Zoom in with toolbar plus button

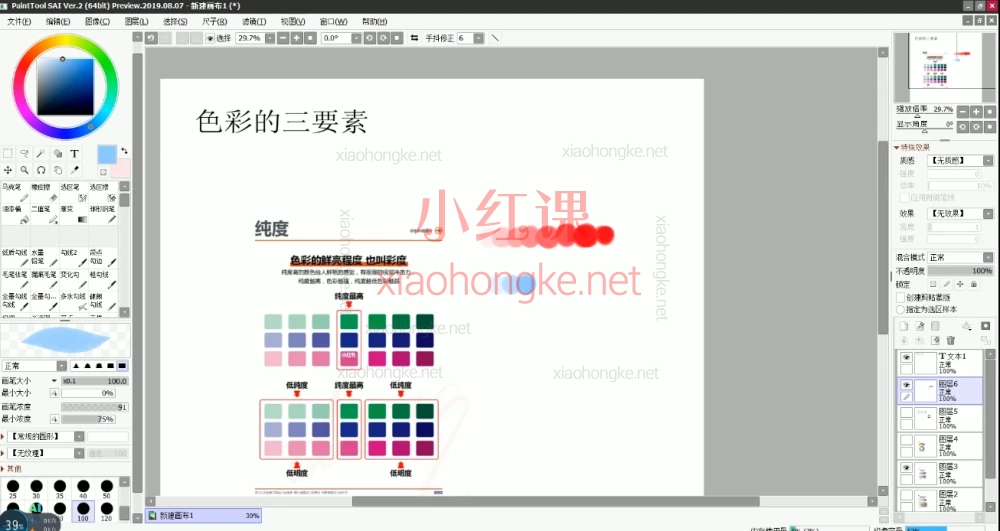pyautogui.click(x=297, y=38)
